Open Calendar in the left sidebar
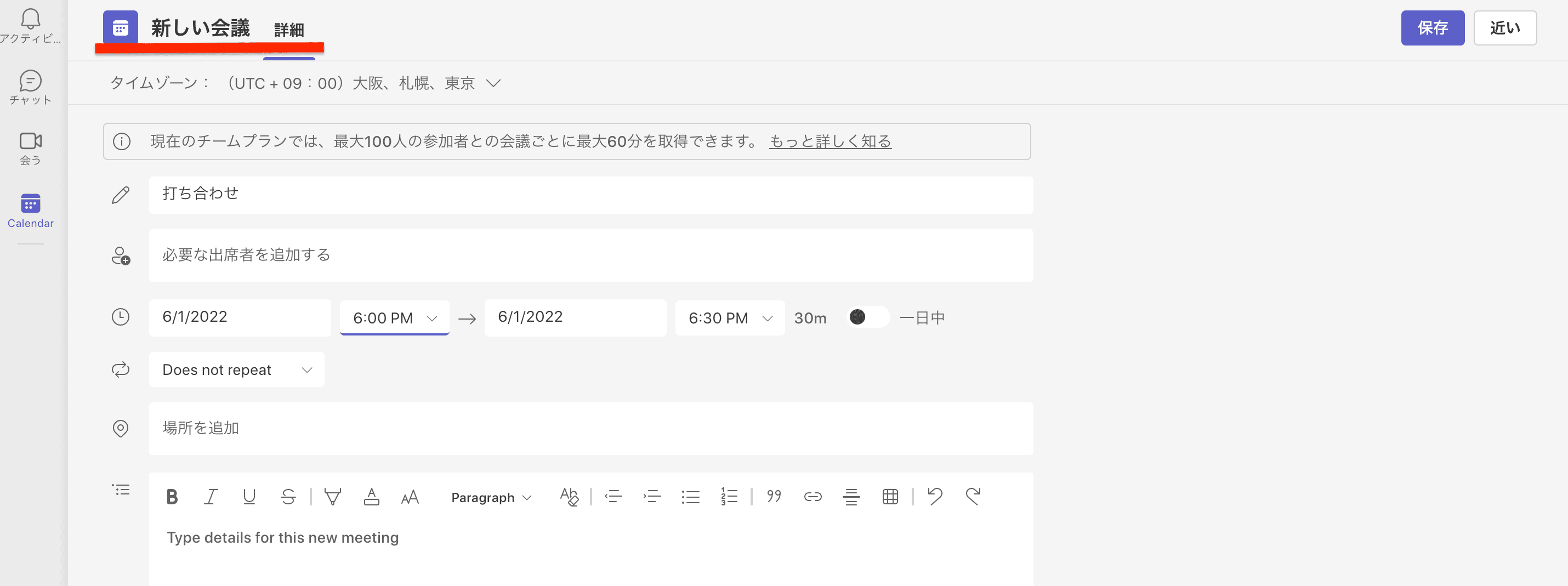Image resolution: width=1568 pixels, height=586 pixels. (31, 210)
